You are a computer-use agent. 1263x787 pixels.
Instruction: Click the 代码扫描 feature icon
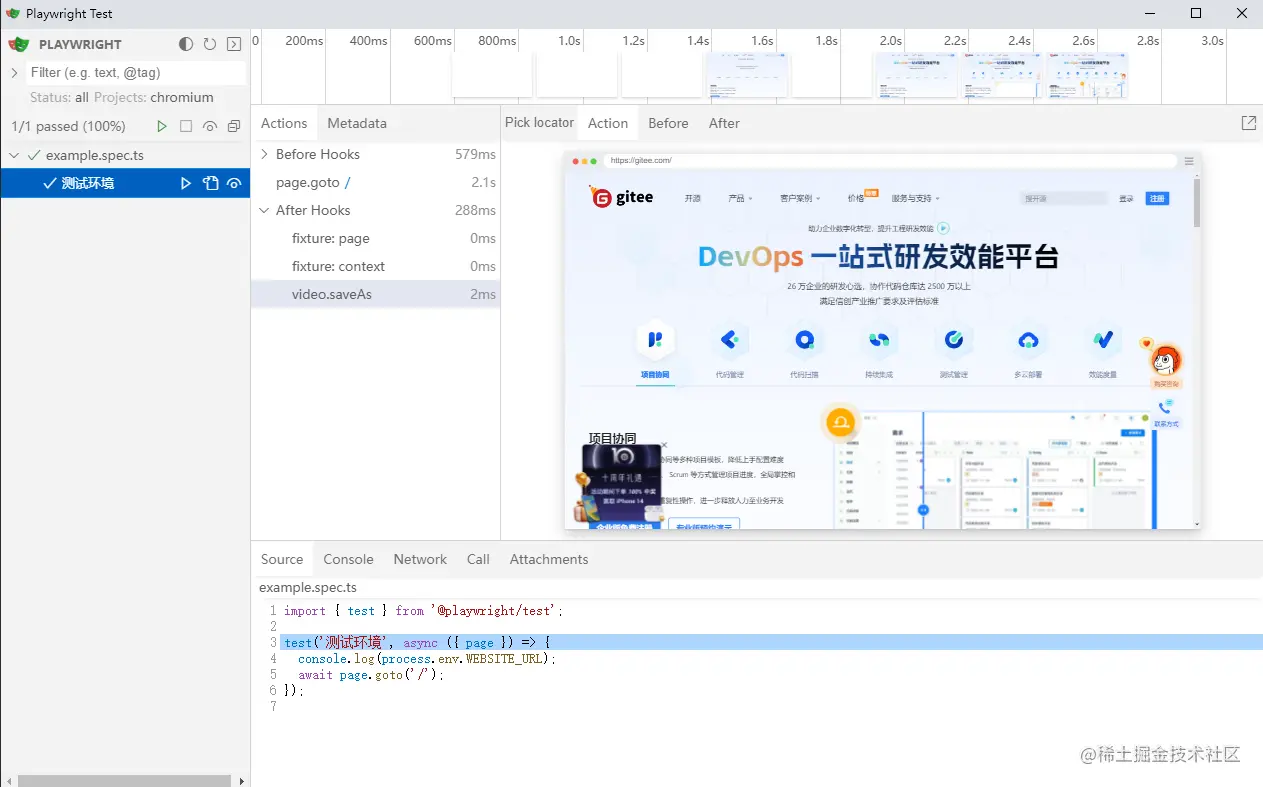point(804,340)
